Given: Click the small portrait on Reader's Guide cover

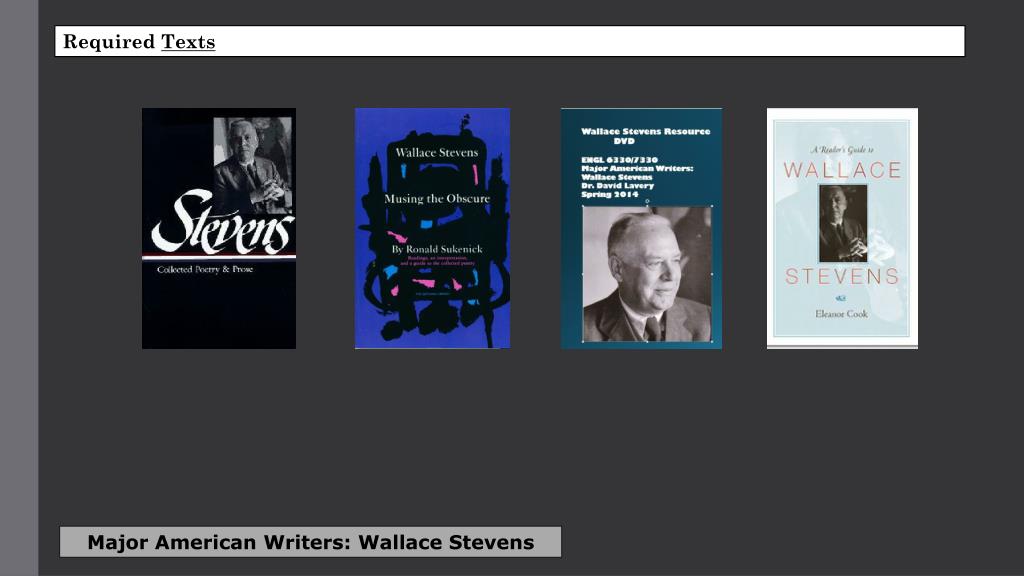Looking at the screenshot, I should (843, 223).
